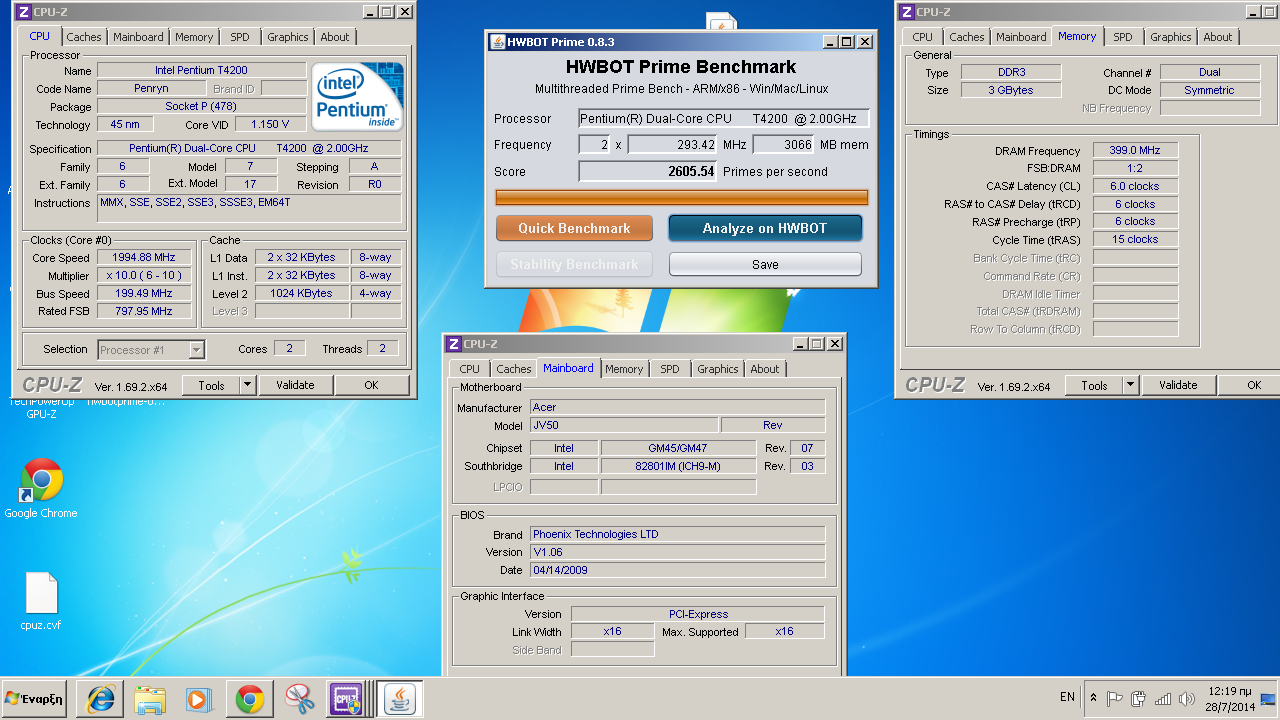The width and height of the screenshot is (1280, 720).
Task: Click the Show desktop button in the tray corner
Action: point(1269,699)
